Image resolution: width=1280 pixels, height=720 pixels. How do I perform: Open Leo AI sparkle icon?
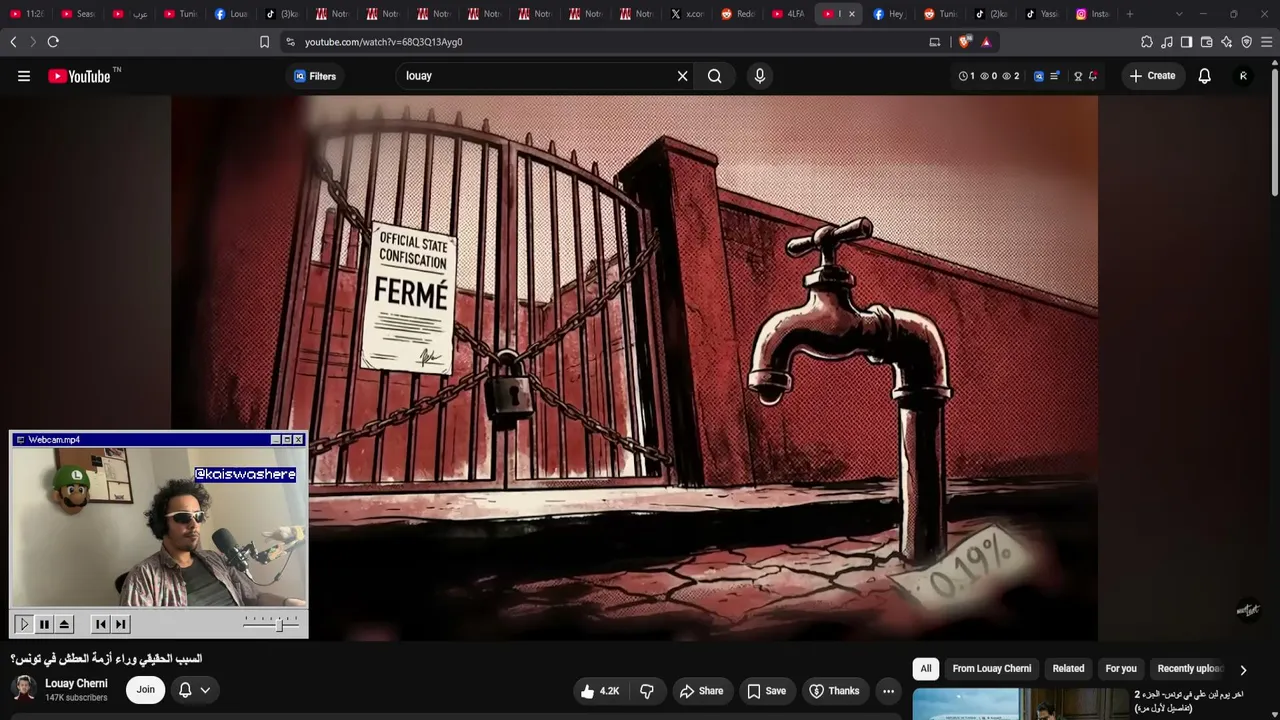(x=1227, y=42)
